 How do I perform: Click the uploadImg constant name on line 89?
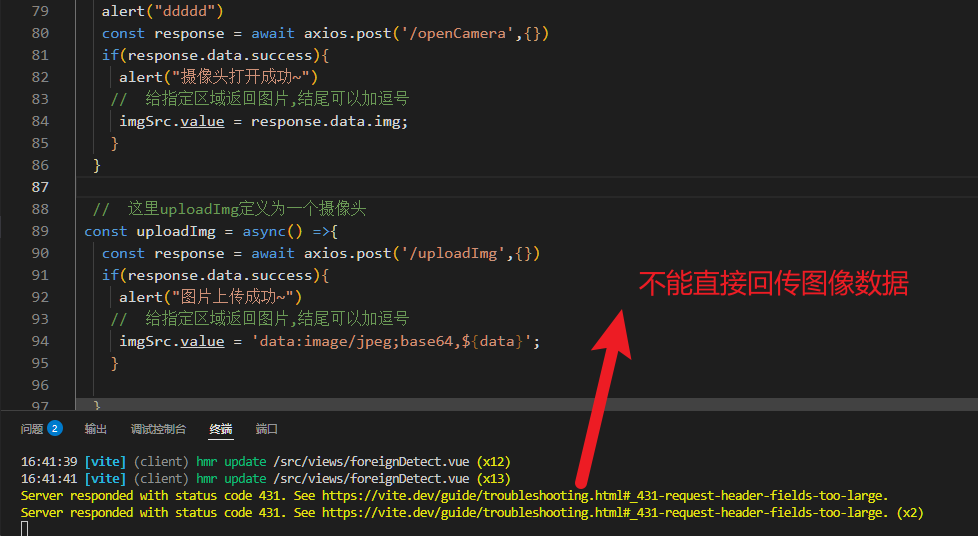click(175, 231)
